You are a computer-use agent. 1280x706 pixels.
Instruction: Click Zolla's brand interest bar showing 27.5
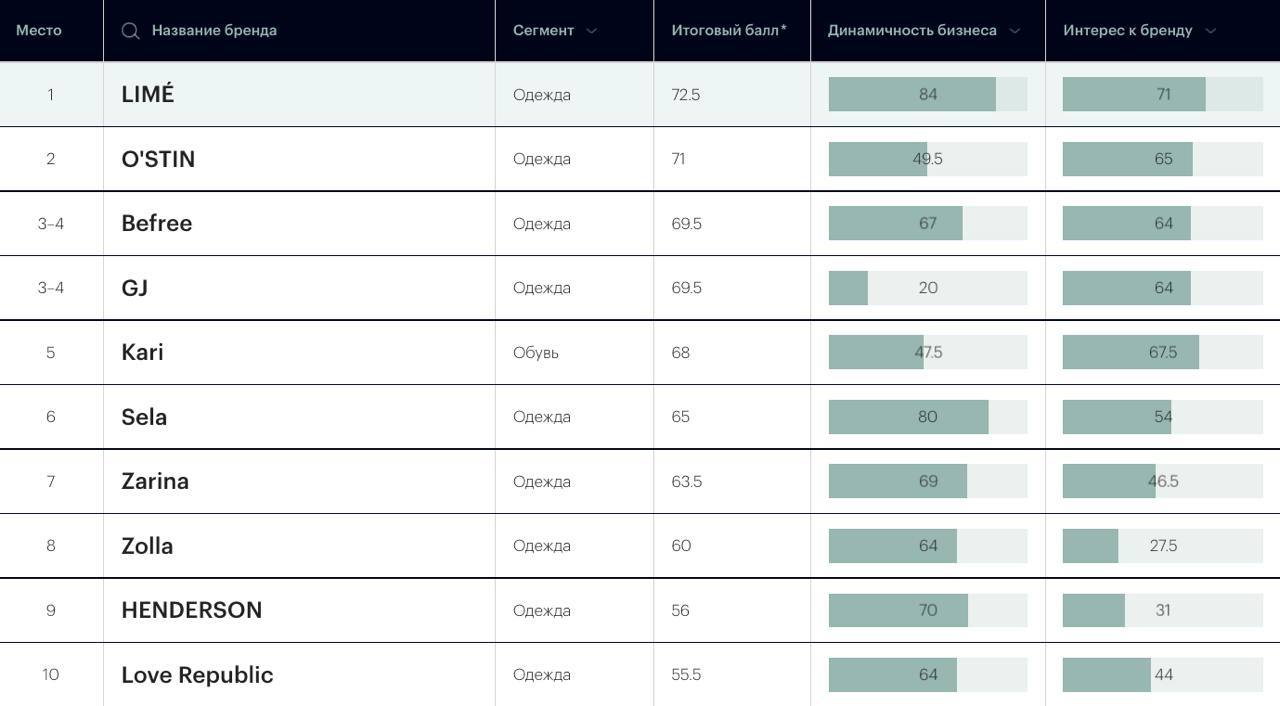click(x=1162, y=546)
